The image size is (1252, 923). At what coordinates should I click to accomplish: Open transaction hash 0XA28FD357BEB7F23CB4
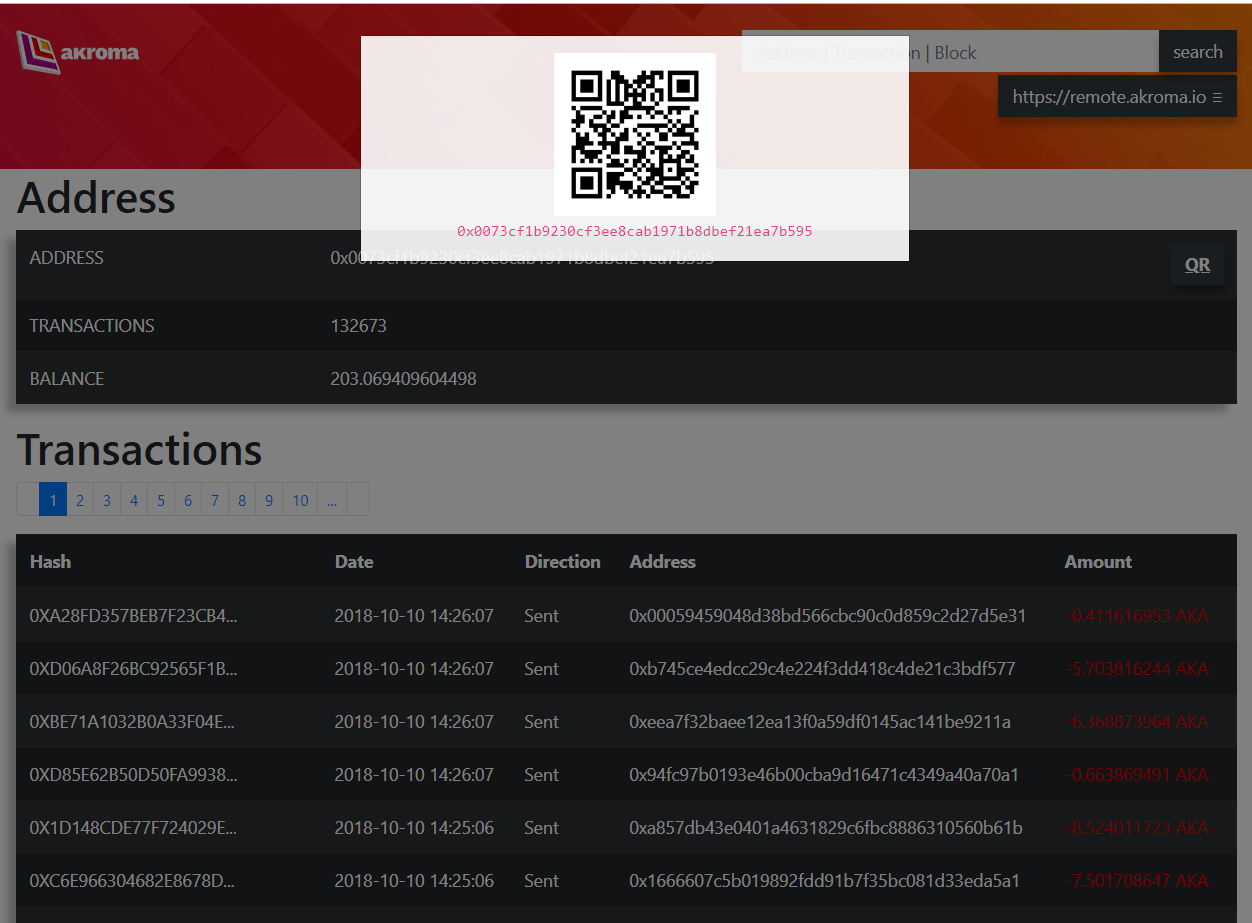(133, 616)
